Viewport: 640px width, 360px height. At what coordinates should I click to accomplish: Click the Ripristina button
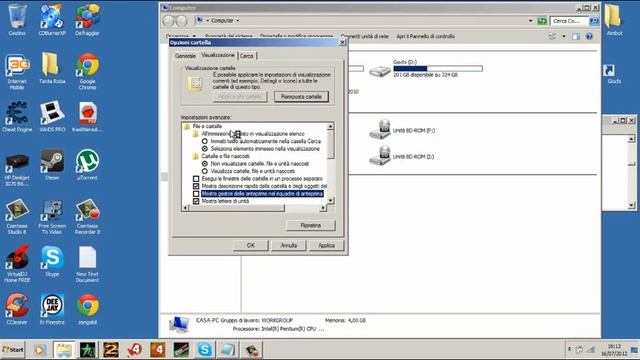pos(311,225)
